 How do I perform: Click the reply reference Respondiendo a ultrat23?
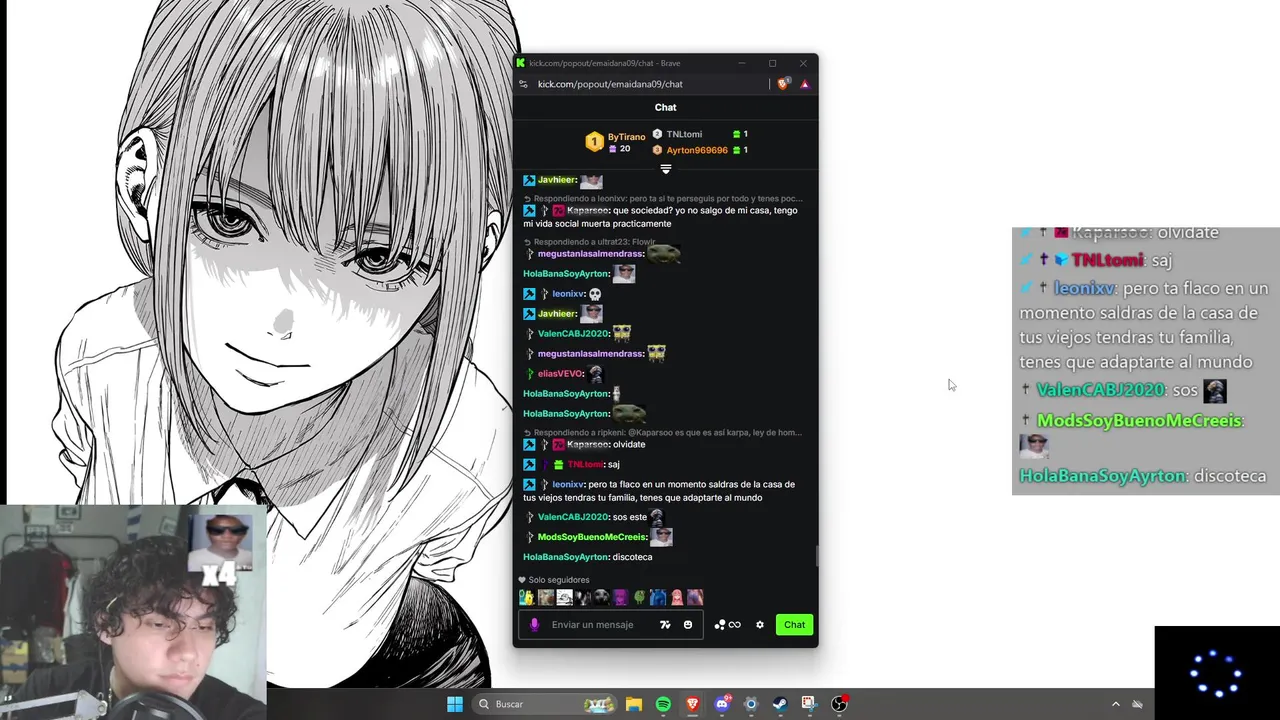point(590,242)
